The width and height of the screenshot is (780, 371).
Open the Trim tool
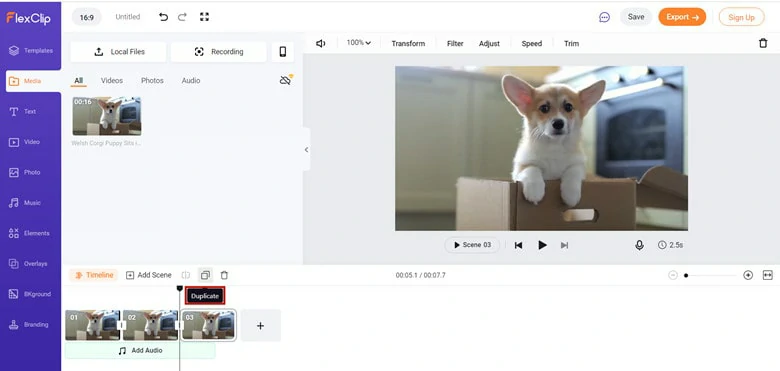[x=572, y=43]
